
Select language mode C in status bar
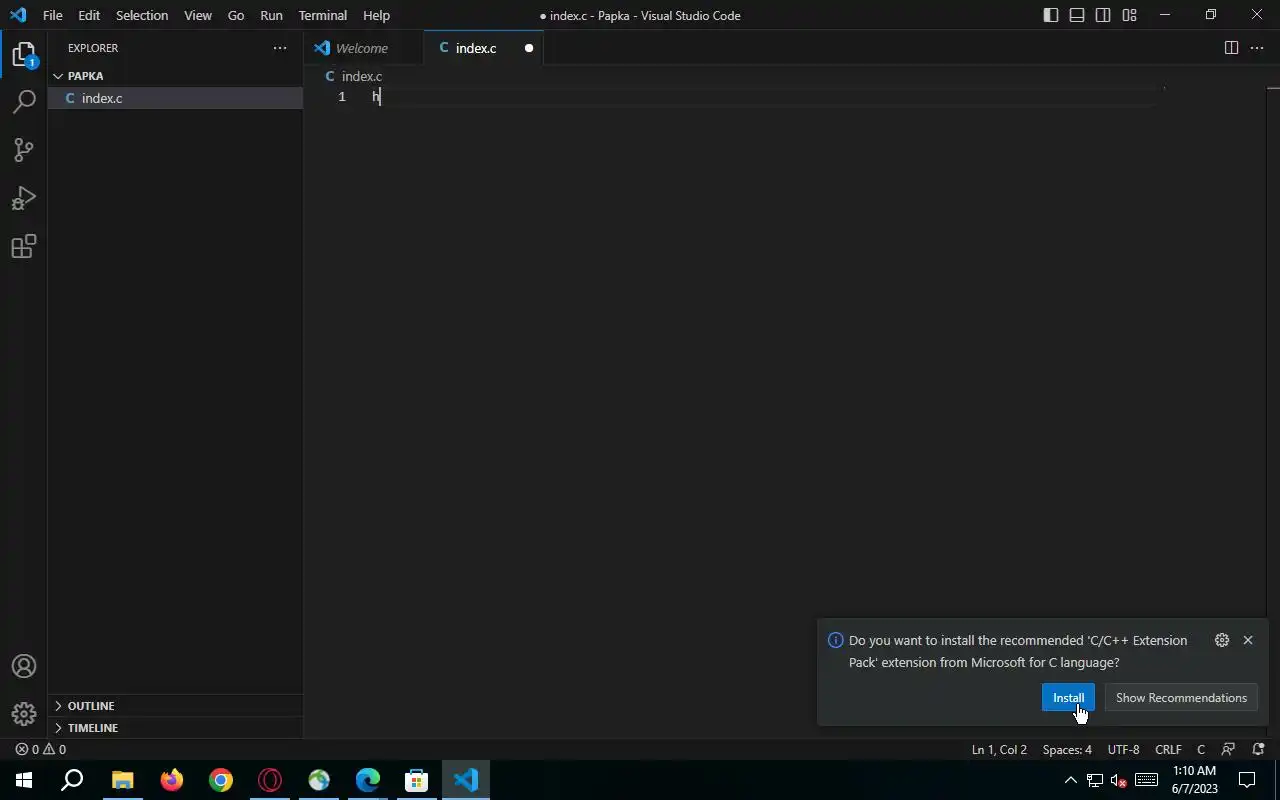(x=1201, y=749)
